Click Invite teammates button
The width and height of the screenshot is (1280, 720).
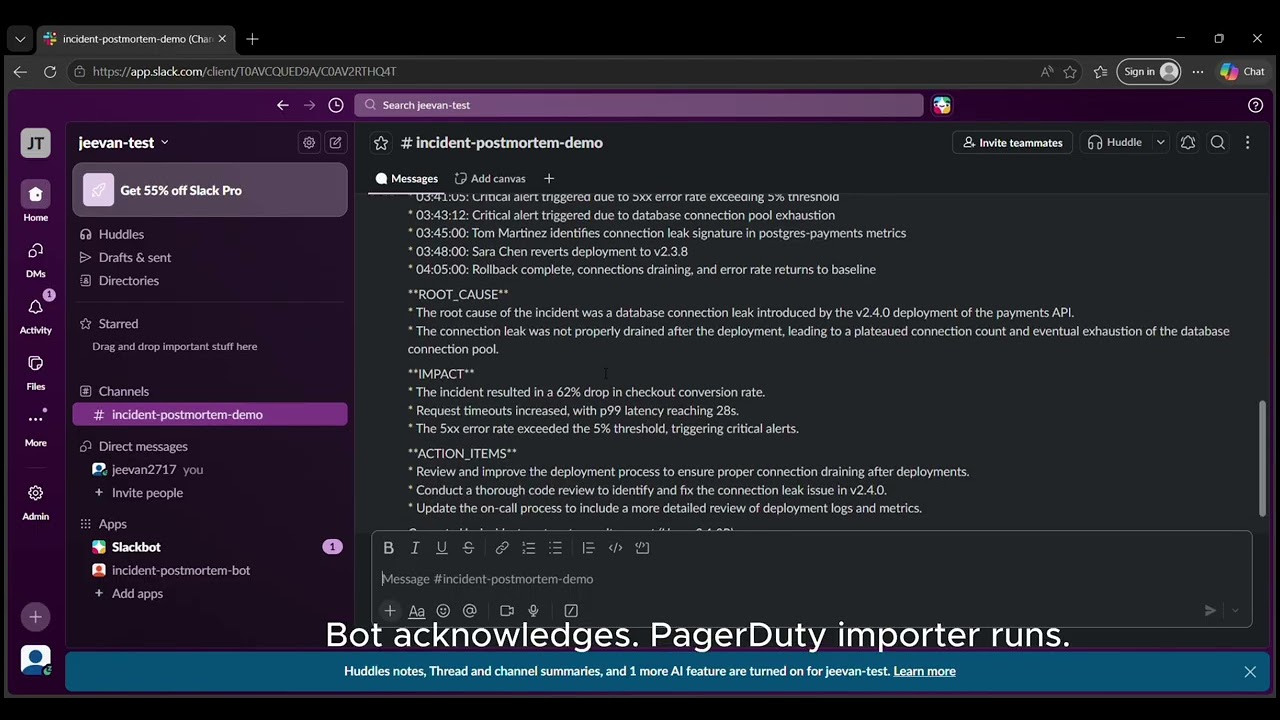pos(1012,143)
